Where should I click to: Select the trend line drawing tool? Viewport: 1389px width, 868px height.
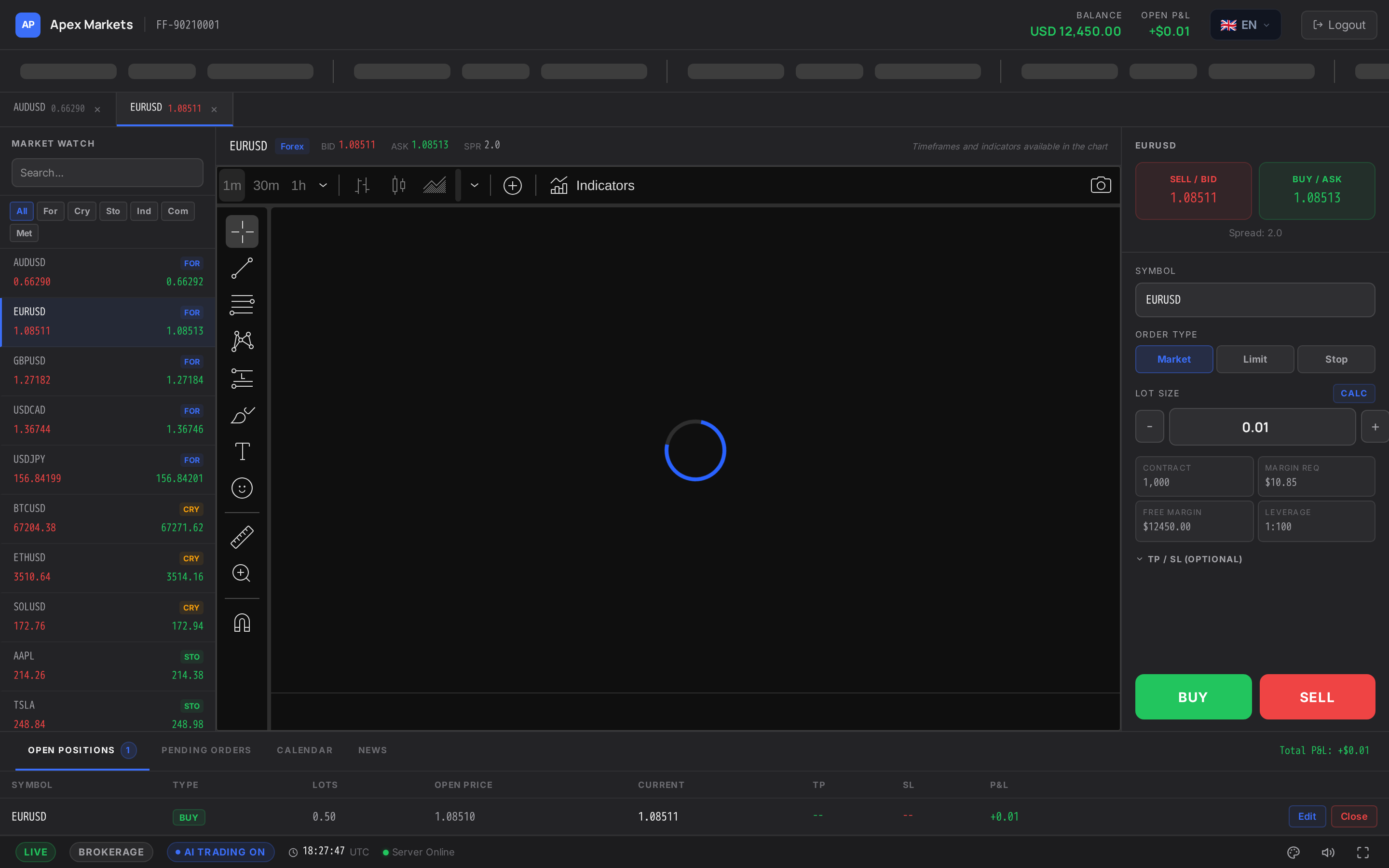(x=242, y=268)
